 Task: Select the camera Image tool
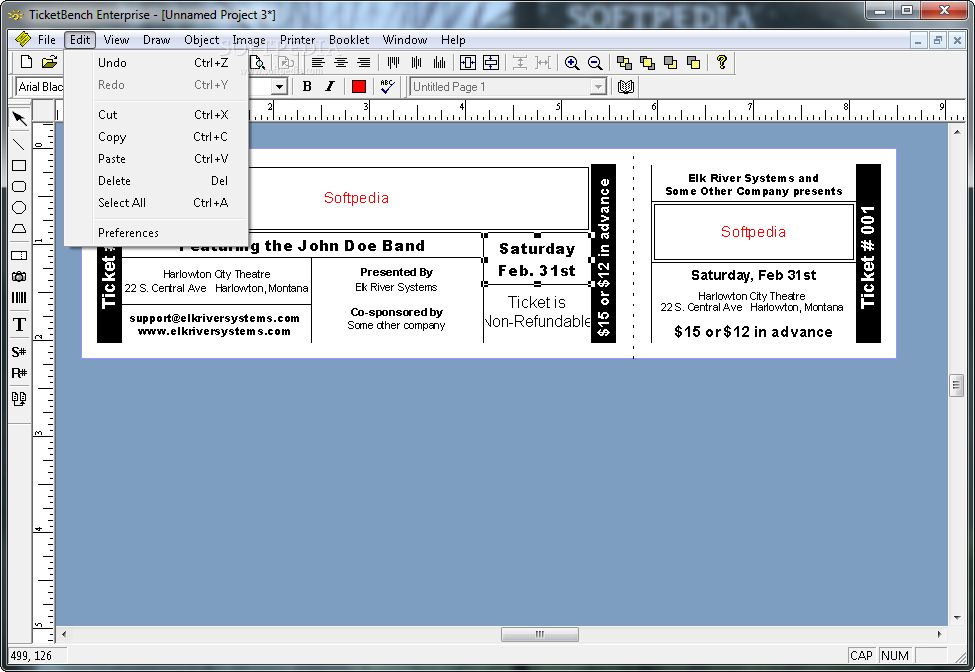click(19, 276)
